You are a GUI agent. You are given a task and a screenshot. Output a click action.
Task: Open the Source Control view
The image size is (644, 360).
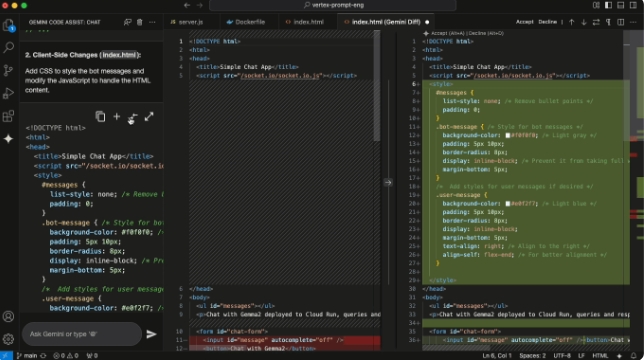(8, 70)
